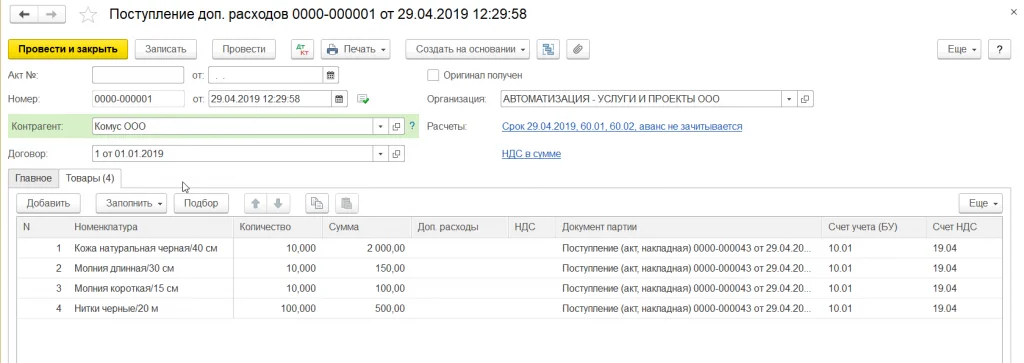Open calendar for Номер date field

pos(340,99)
